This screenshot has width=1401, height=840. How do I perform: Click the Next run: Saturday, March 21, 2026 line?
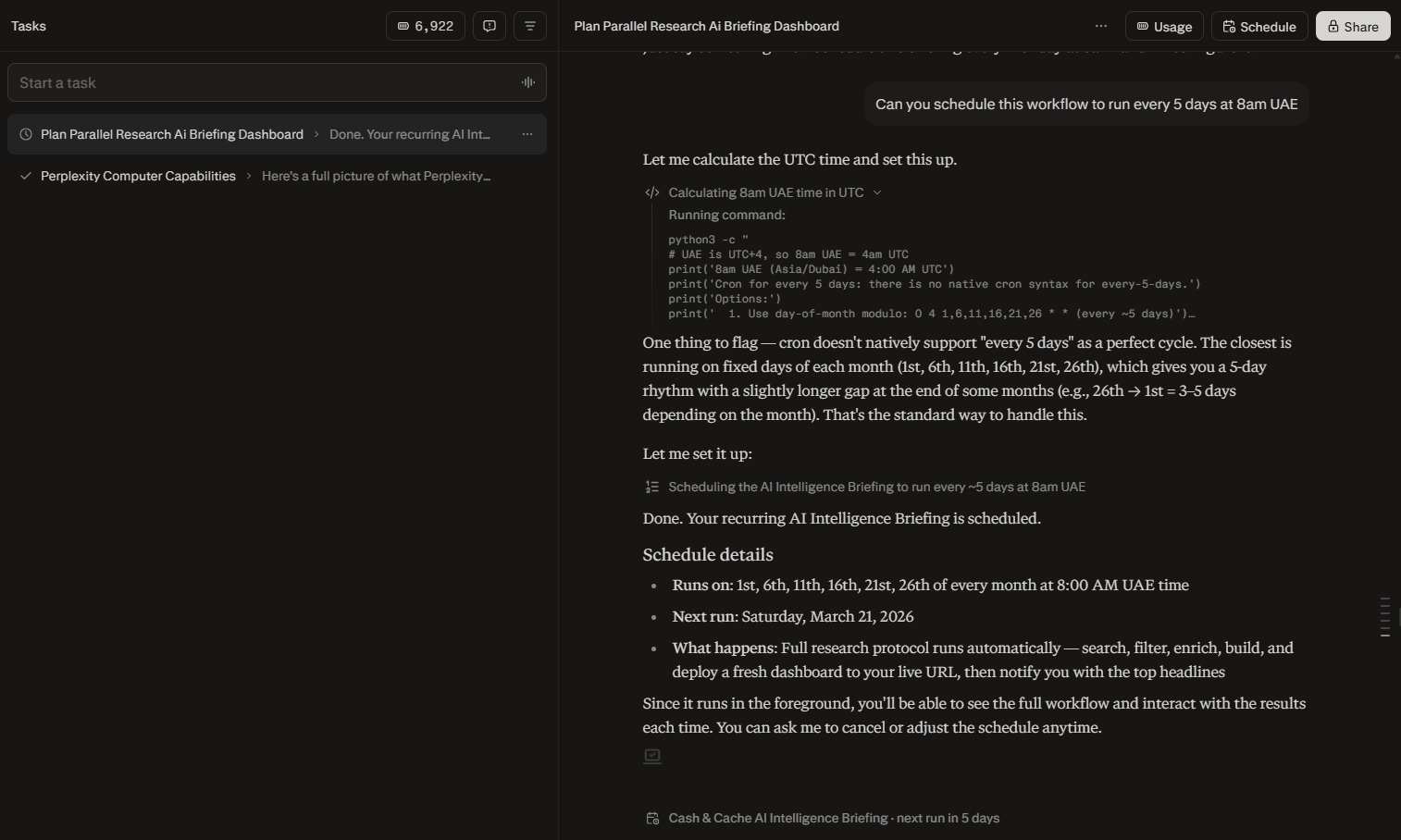coord(793,616)
